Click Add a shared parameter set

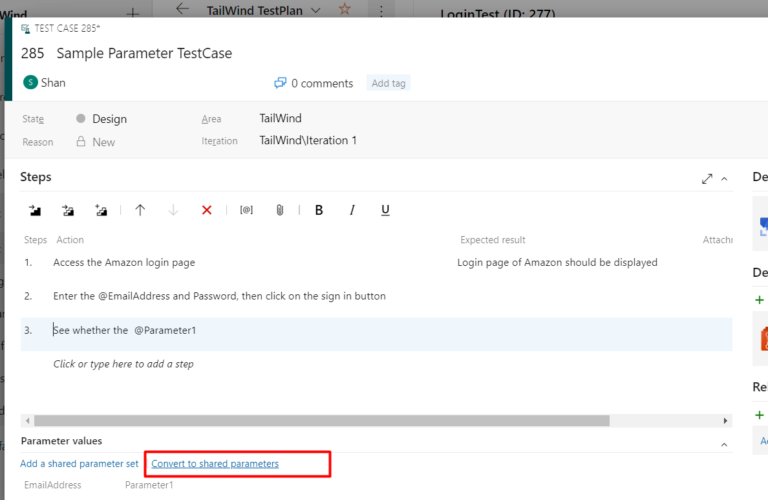(x=79, y=464)
